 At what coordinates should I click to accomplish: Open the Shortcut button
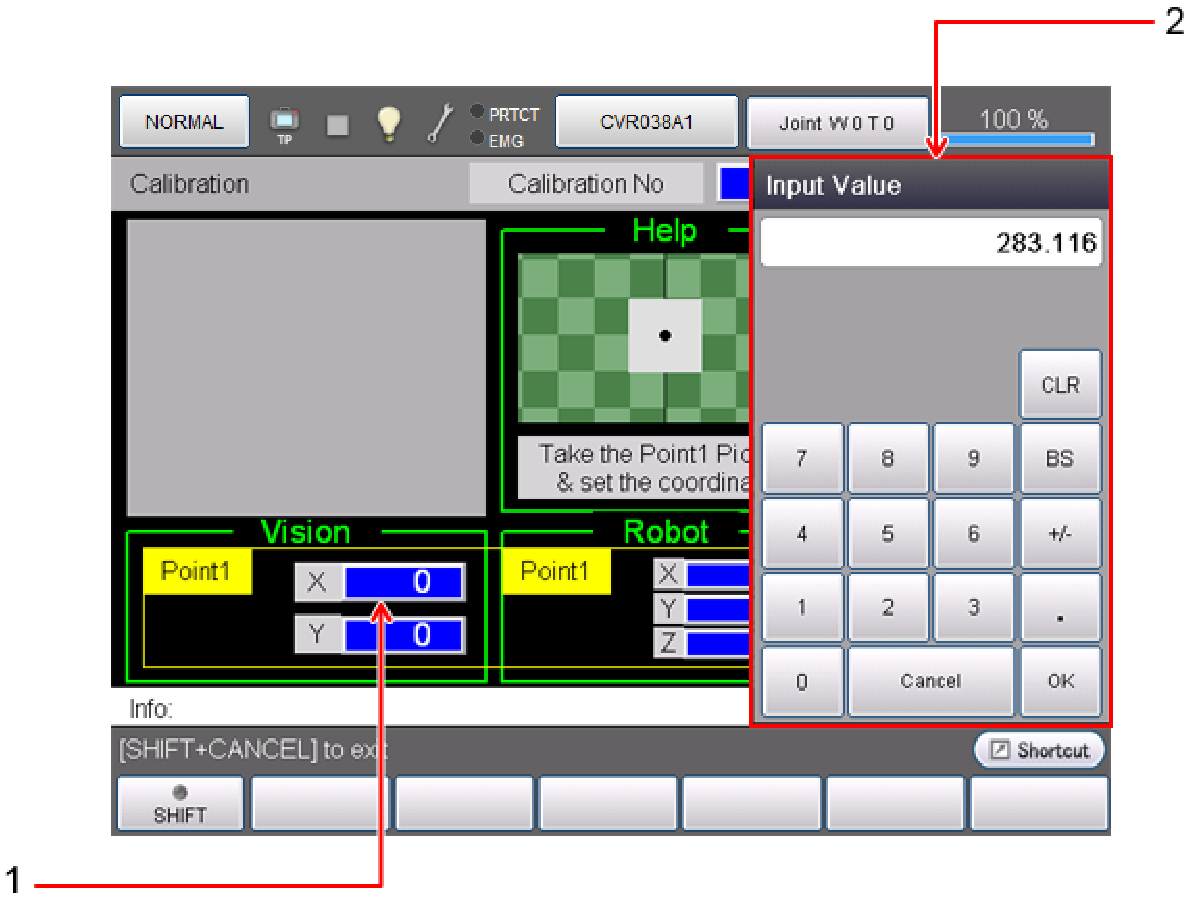[x=1039, y=750]
